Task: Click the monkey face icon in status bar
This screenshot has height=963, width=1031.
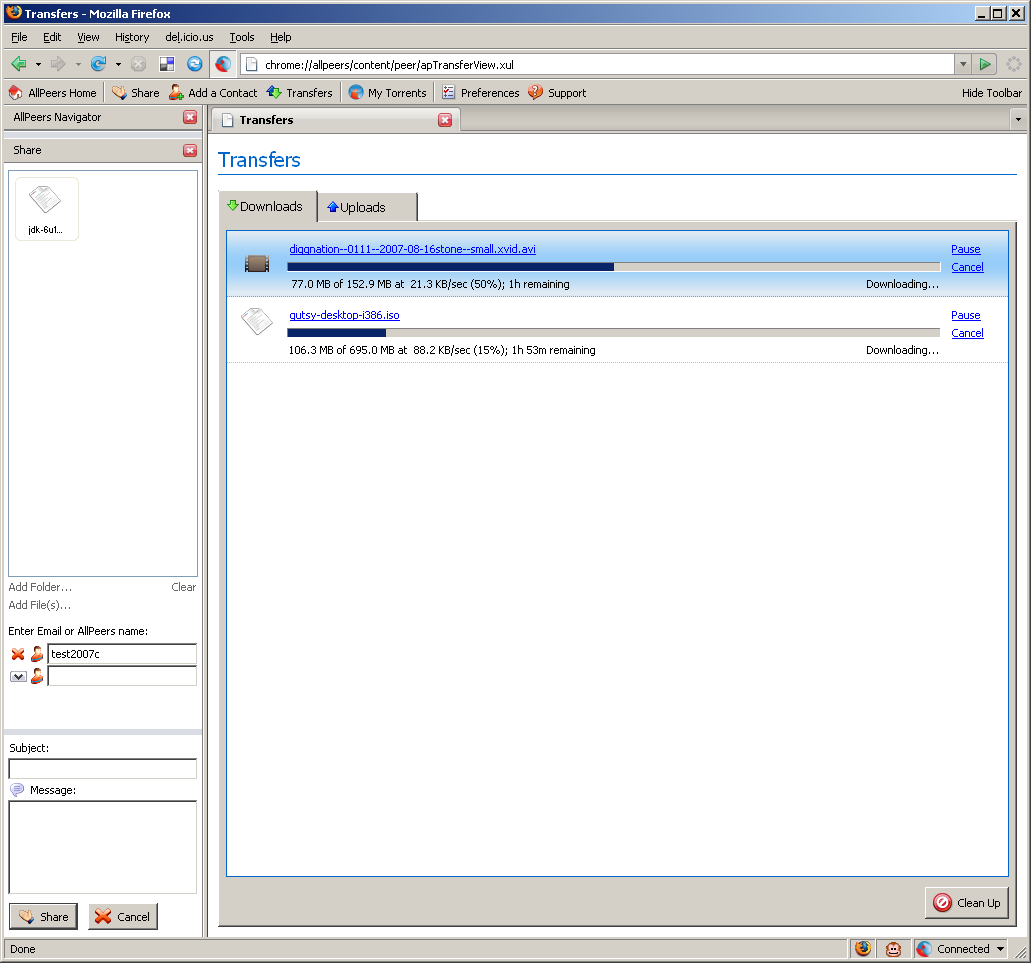Action: [x=893, y=949]
